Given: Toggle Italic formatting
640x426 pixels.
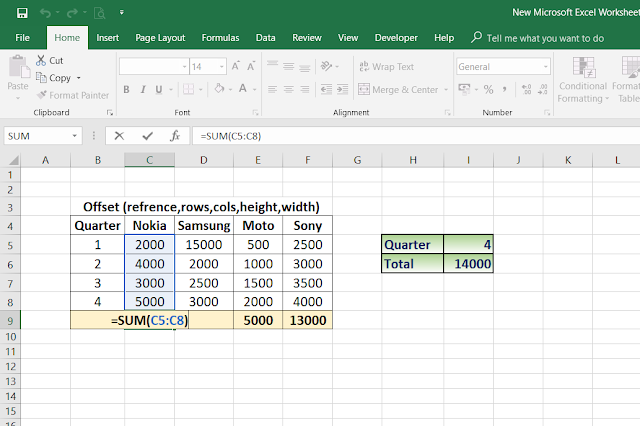Looking at the screenshot, I should [x=143, y=89].
